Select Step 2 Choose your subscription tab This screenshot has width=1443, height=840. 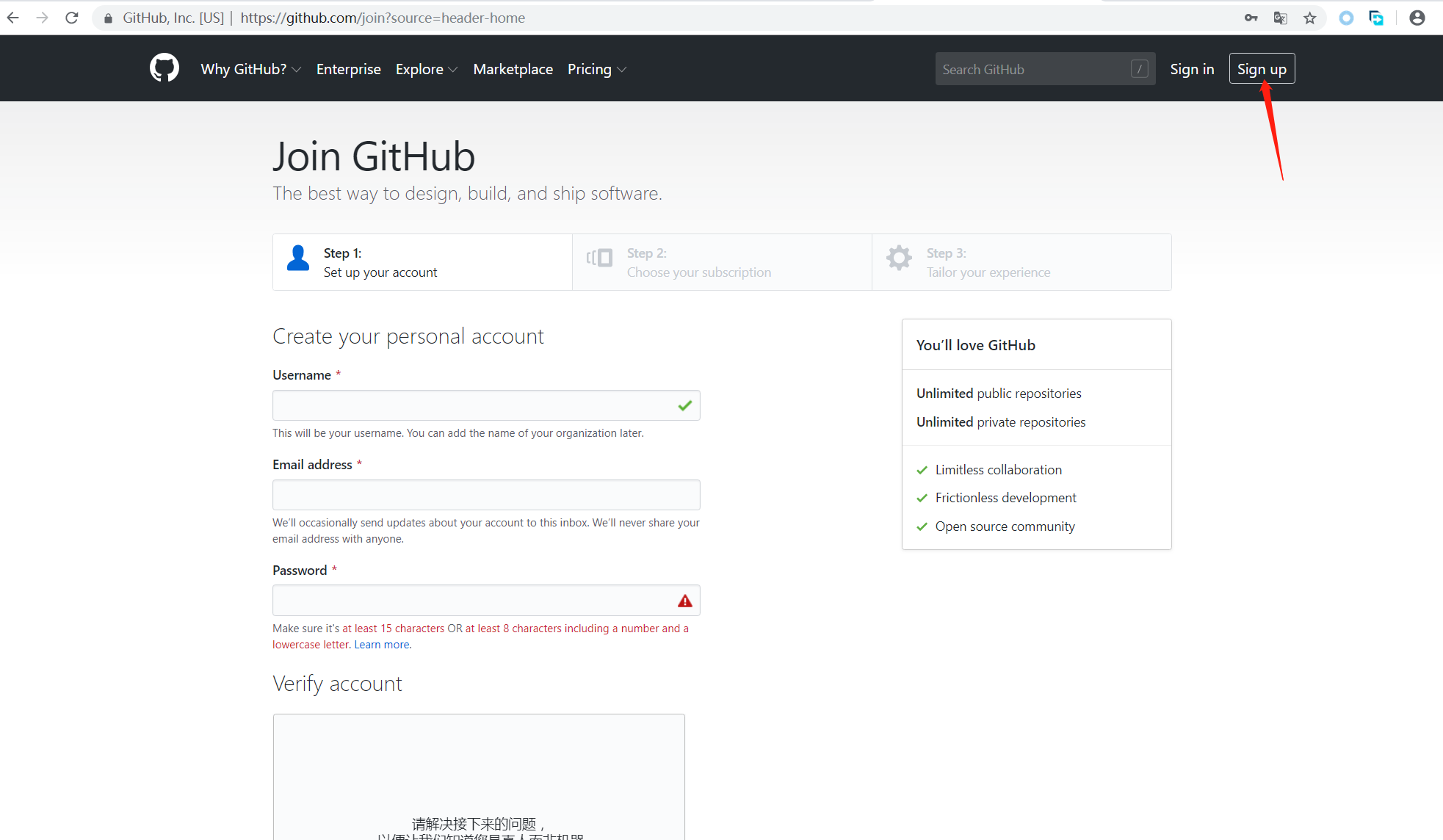(x=722, y=262)
